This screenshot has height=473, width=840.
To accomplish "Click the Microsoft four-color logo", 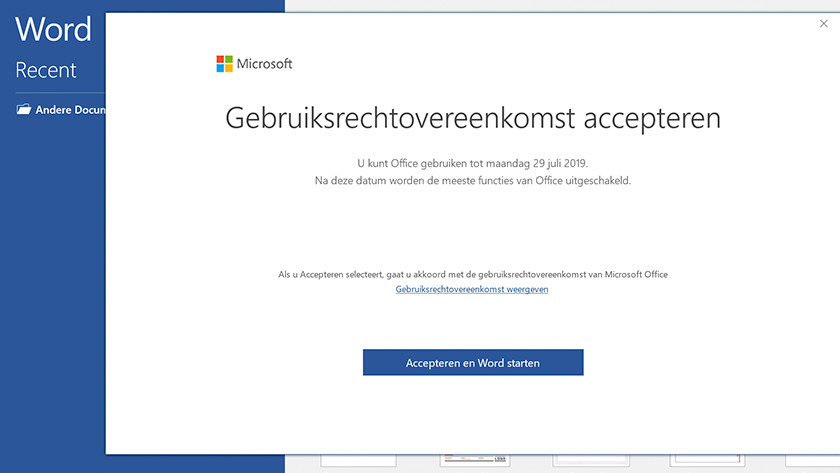I will pyautogui.click(x=224, y=64).
